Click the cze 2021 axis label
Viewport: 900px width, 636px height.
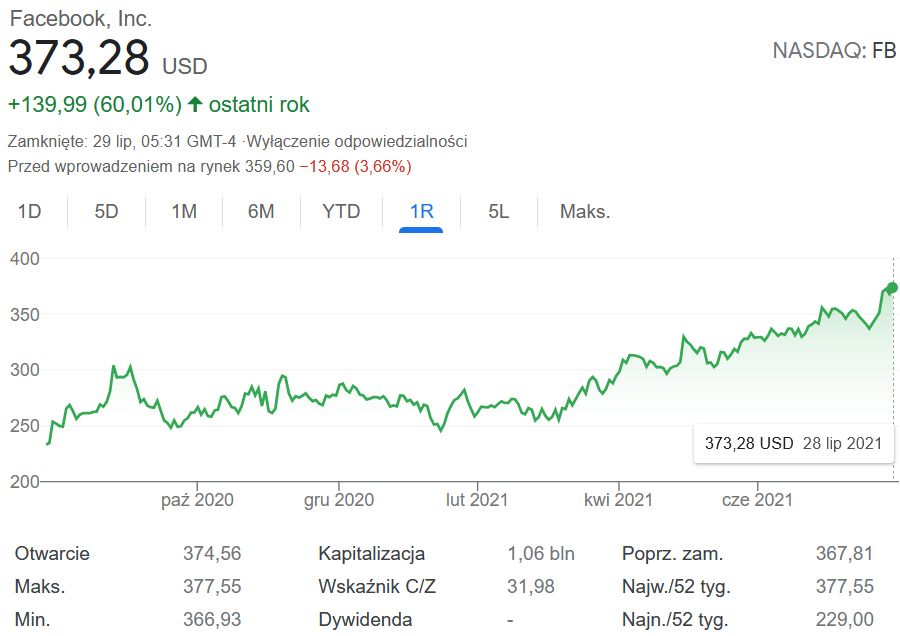pyautogui.click(x=757, y=499)
